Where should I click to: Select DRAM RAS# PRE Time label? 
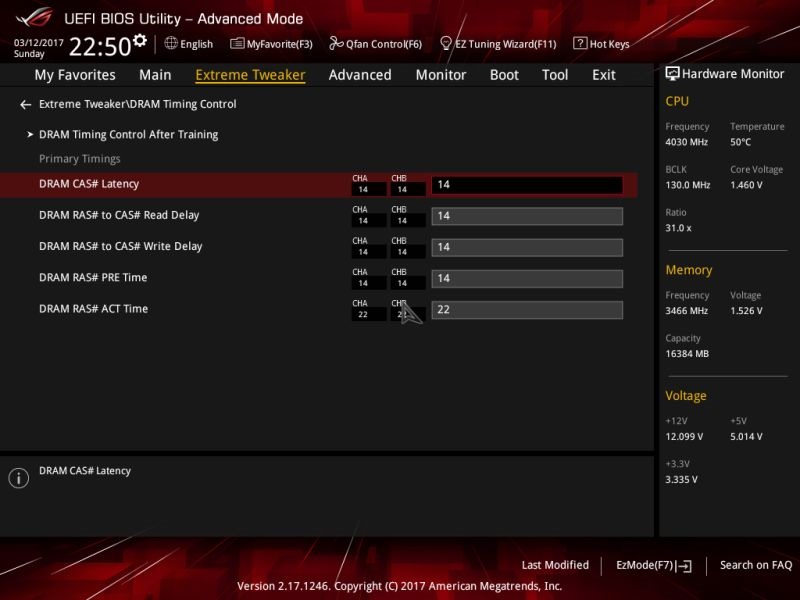point(93,278)
